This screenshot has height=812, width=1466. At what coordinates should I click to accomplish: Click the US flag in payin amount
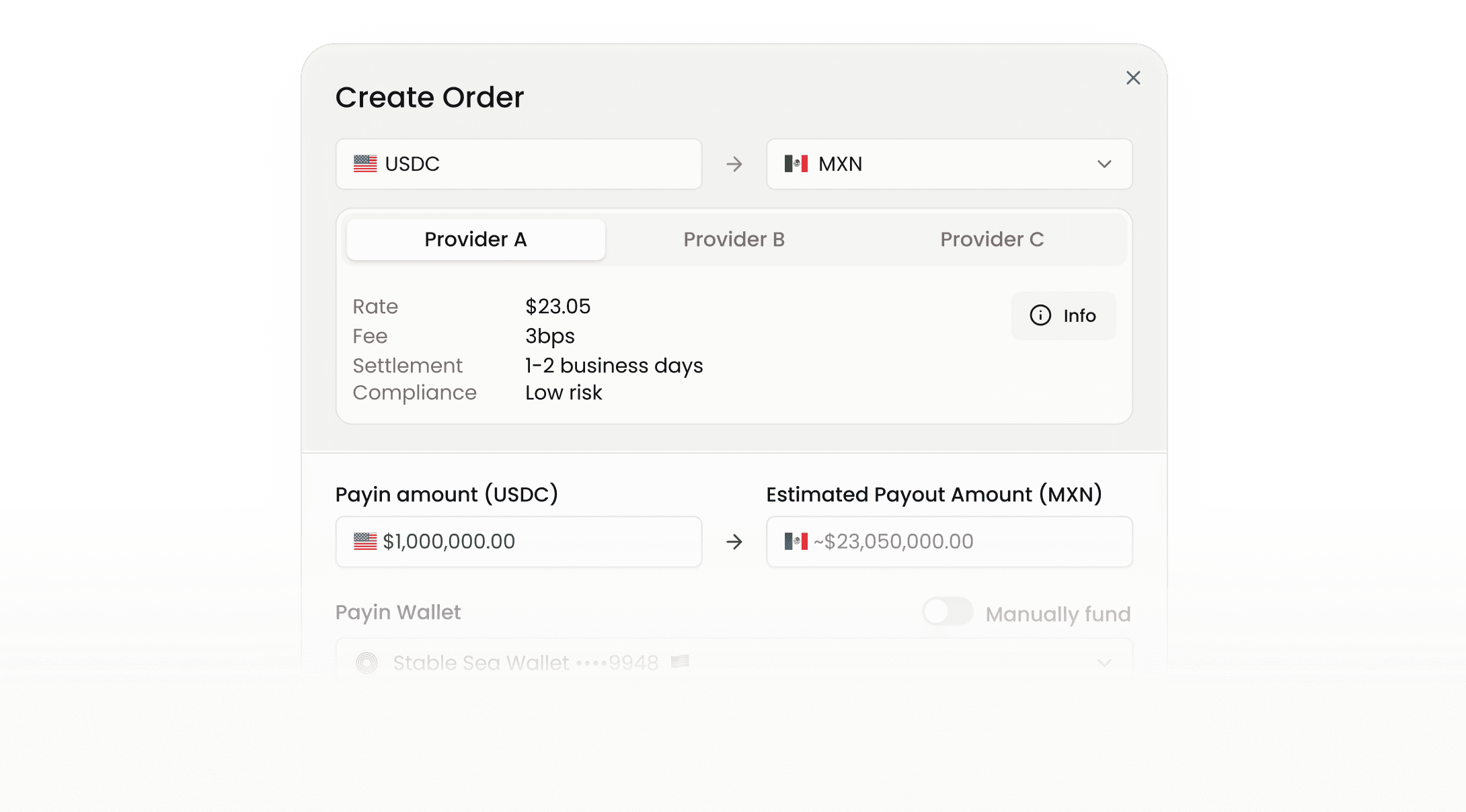pos(365,541)
